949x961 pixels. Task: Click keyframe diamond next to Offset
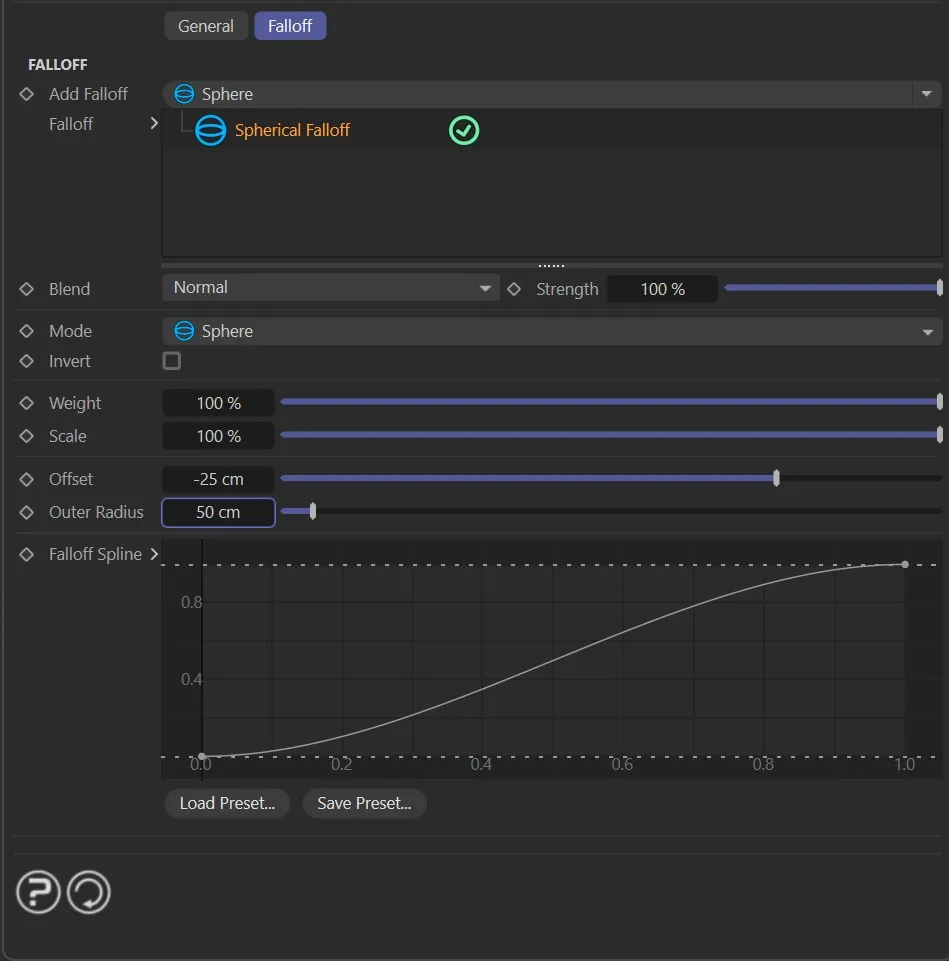coord(27,479)
